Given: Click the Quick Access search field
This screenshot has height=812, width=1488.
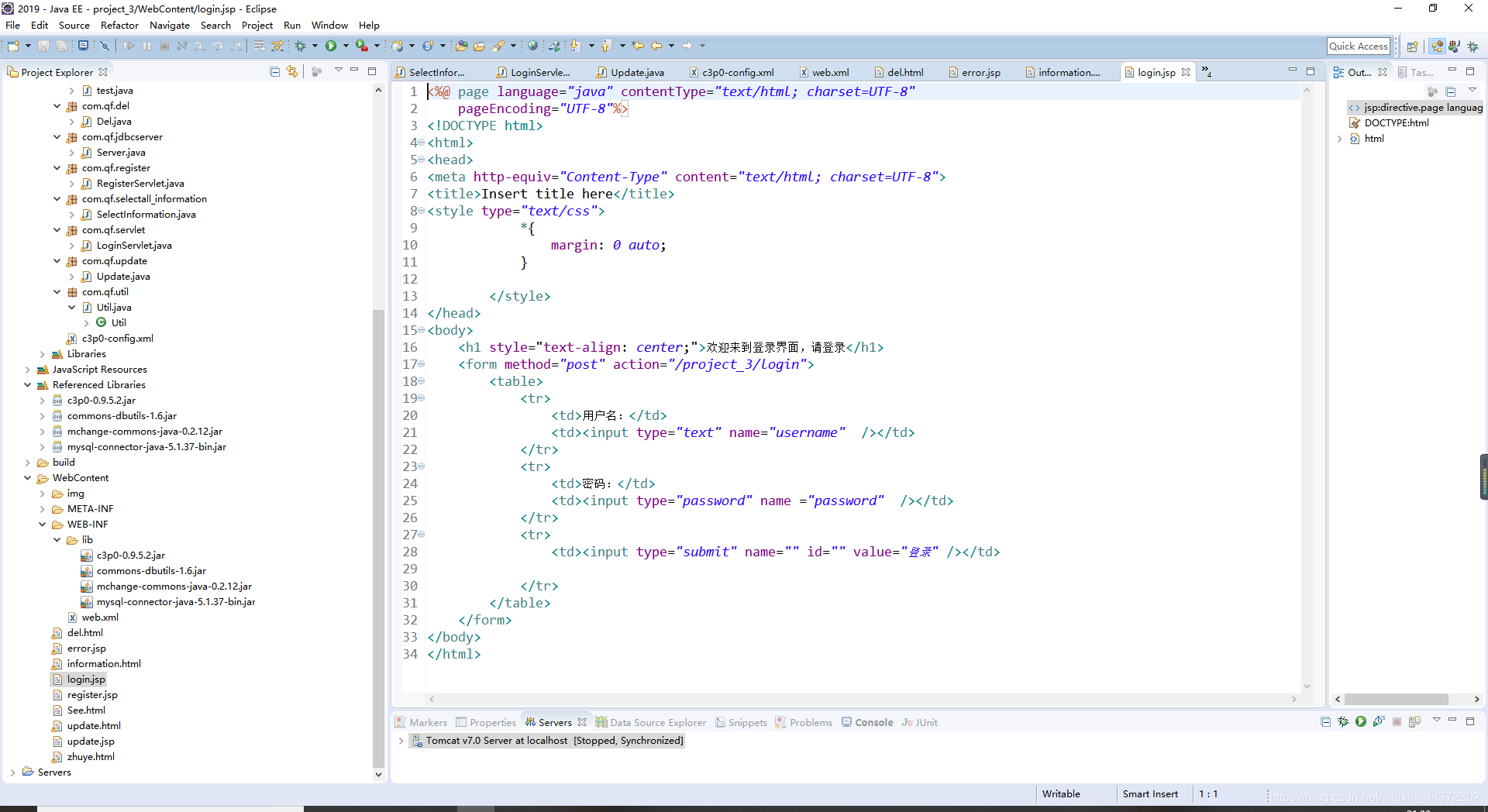Looking at the screenshot, I should (1358, 46).
